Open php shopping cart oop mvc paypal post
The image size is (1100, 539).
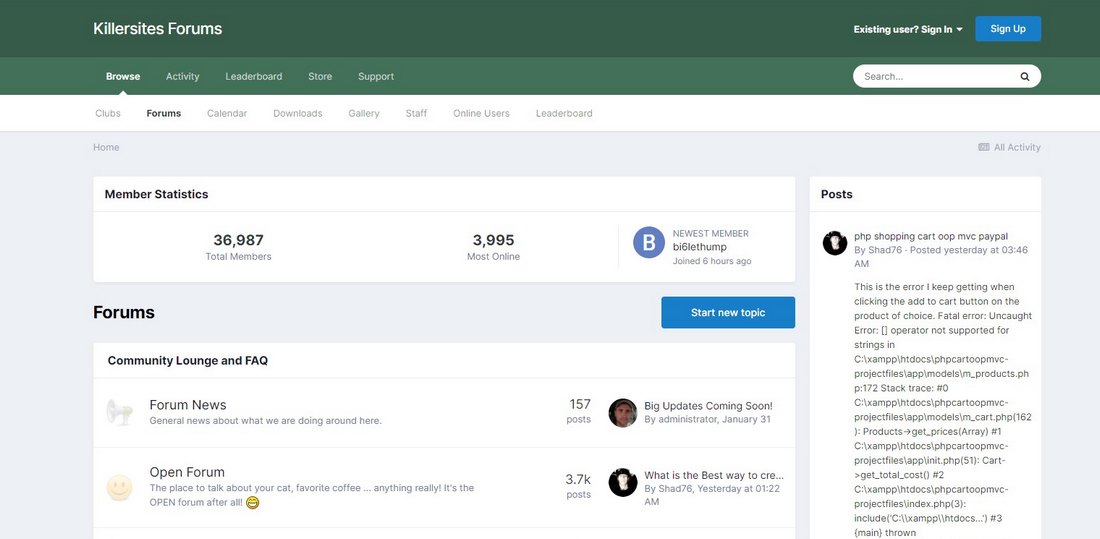(x=931, y=237)
